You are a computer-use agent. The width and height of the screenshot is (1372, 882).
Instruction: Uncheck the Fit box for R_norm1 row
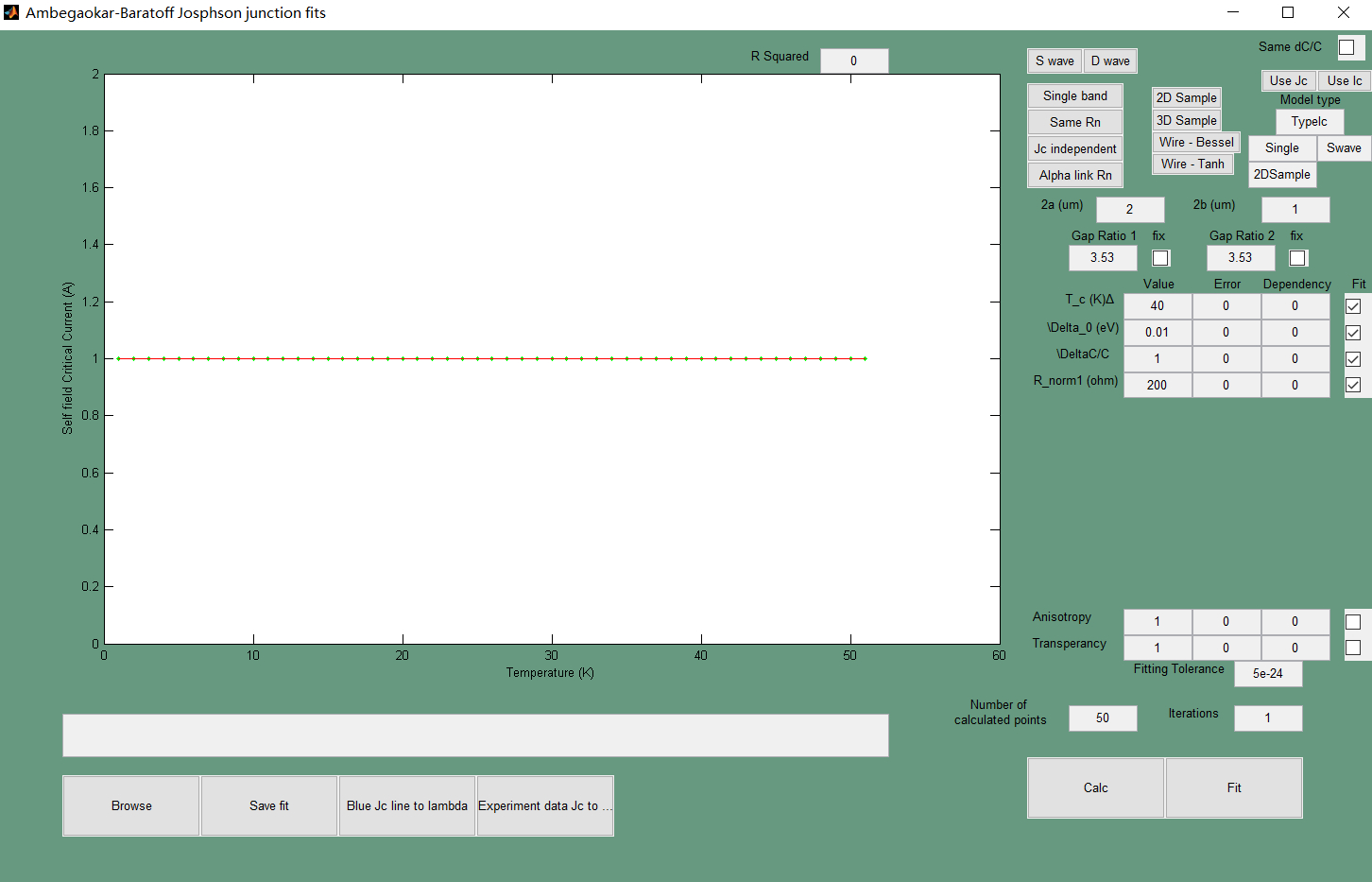coord(1353,385)
